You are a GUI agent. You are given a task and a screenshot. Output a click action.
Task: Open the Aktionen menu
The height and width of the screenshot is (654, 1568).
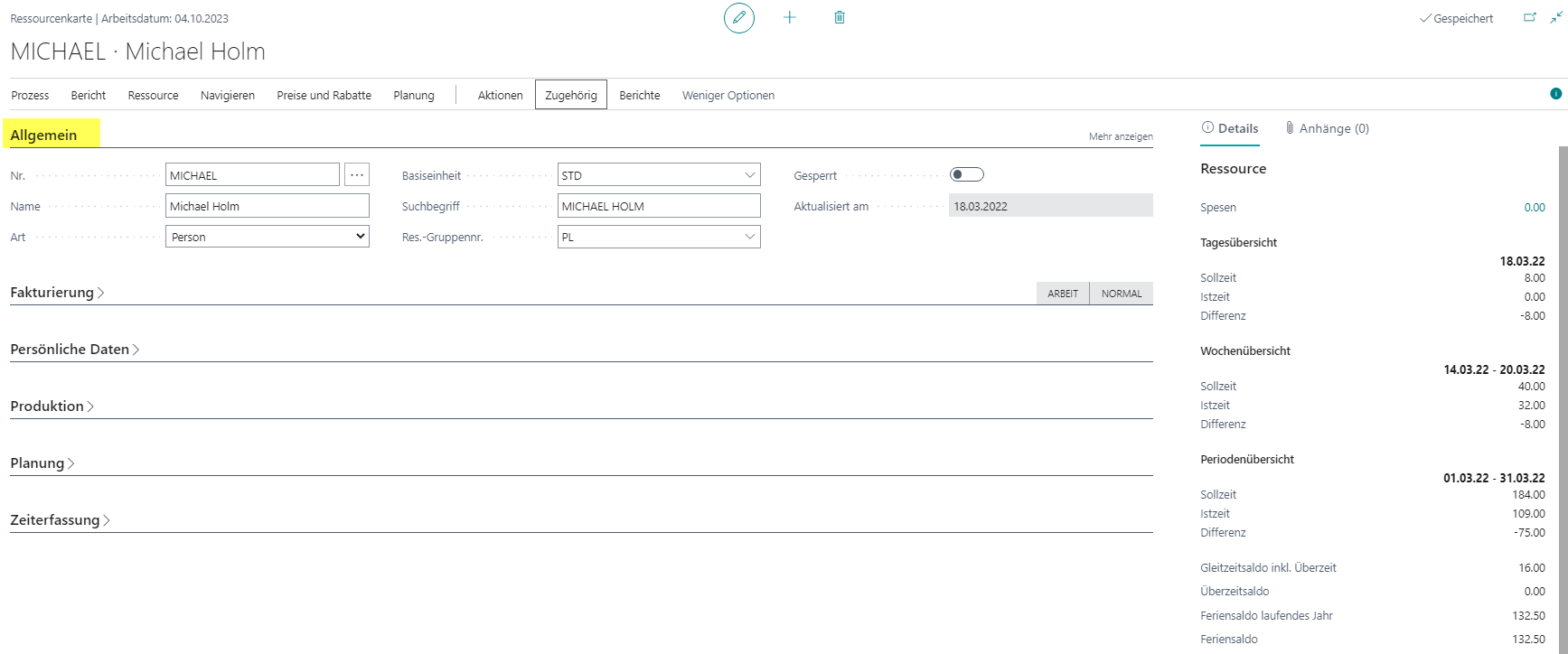tap(501, 95)
